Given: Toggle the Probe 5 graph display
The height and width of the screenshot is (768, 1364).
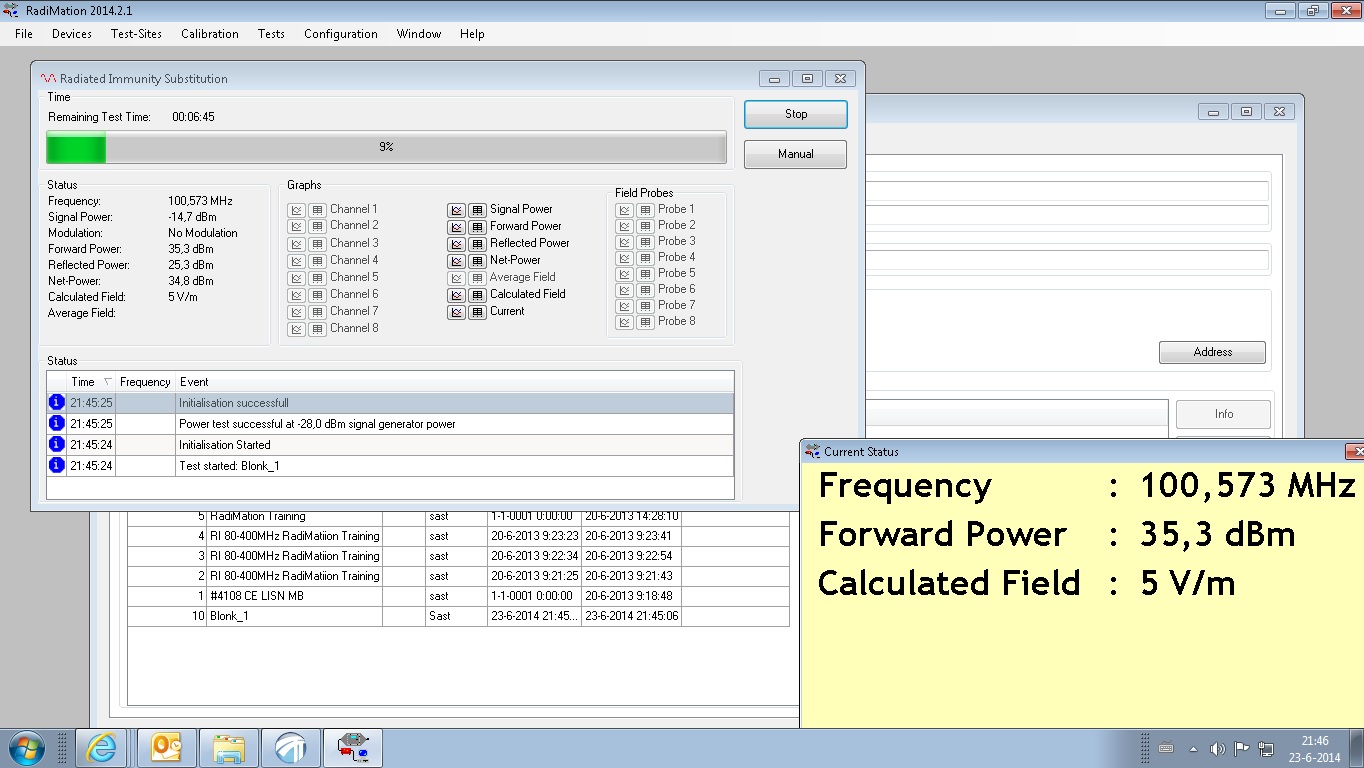Looking at the screenshot, I should coord(624,273).
